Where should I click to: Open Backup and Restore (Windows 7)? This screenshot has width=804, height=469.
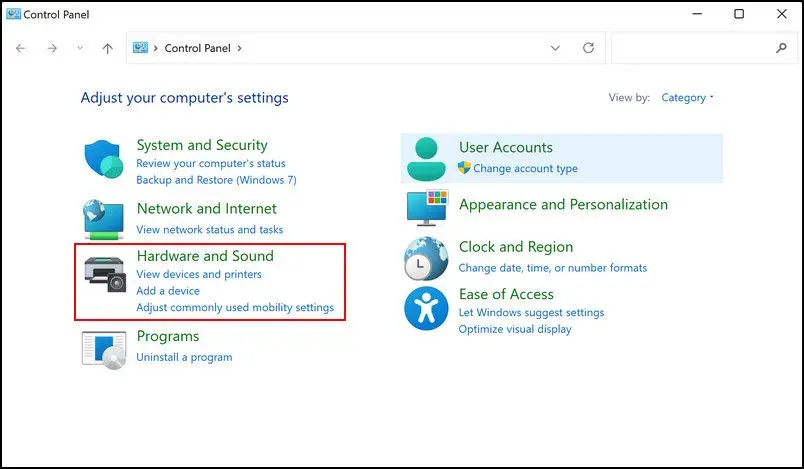216,180
